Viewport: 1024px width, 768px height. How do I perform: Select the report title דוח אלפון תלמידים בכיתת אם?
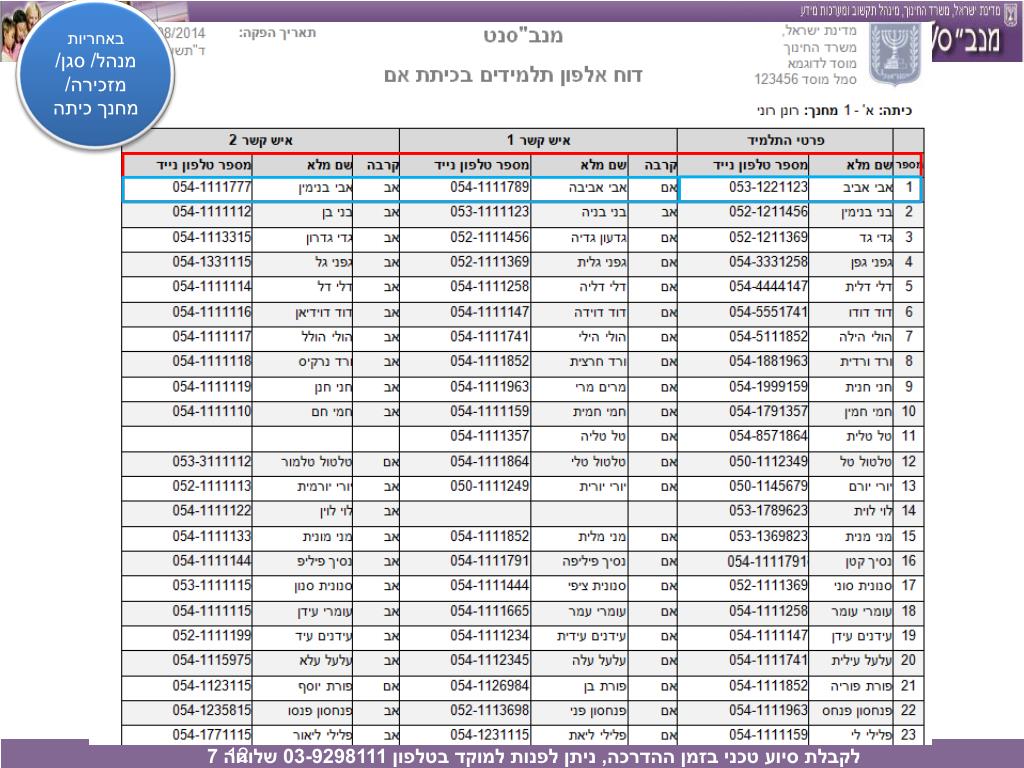(513, 76)
